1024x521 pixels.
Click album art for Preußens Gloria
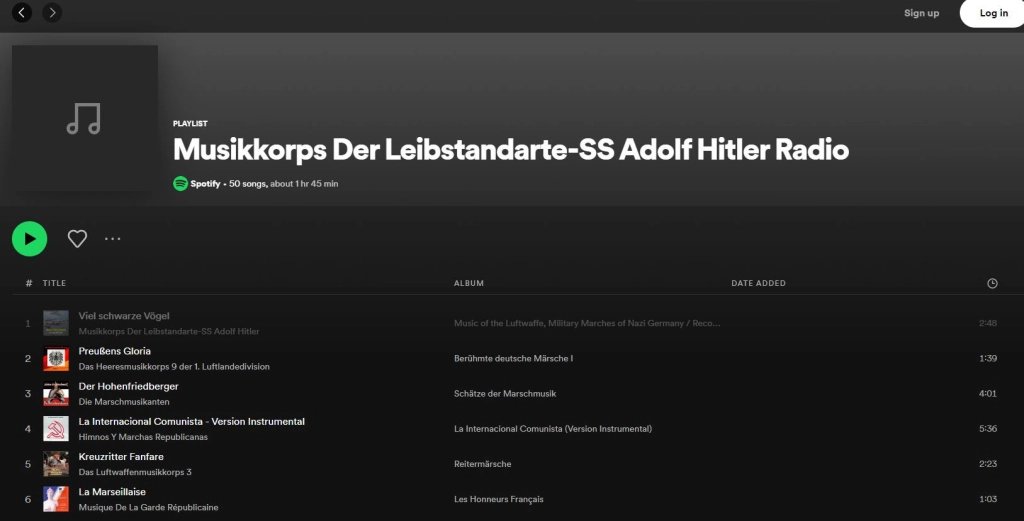click(x=56, y=358)
